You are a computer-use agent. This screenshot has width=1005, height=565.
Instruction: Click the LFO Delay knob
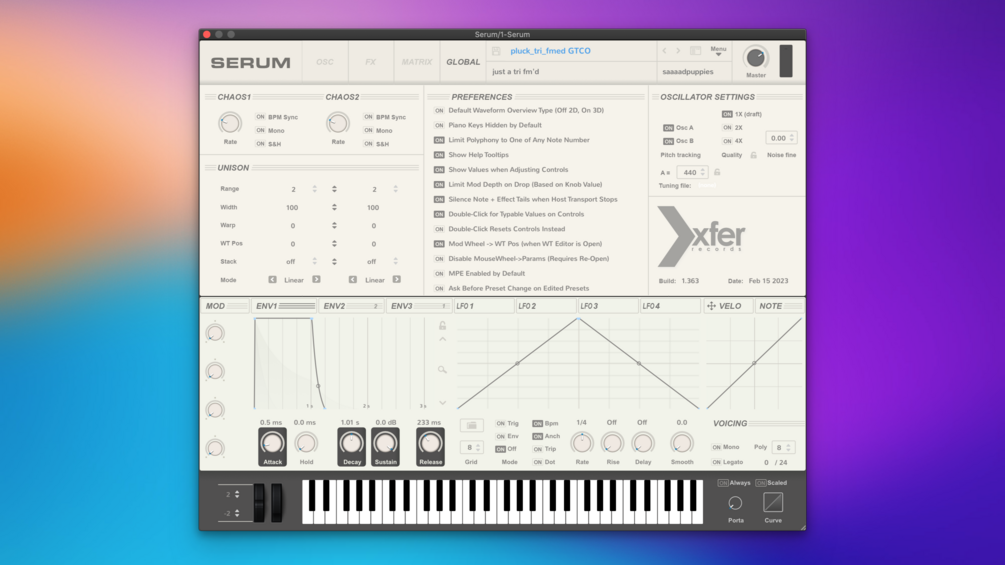point(642,443)
